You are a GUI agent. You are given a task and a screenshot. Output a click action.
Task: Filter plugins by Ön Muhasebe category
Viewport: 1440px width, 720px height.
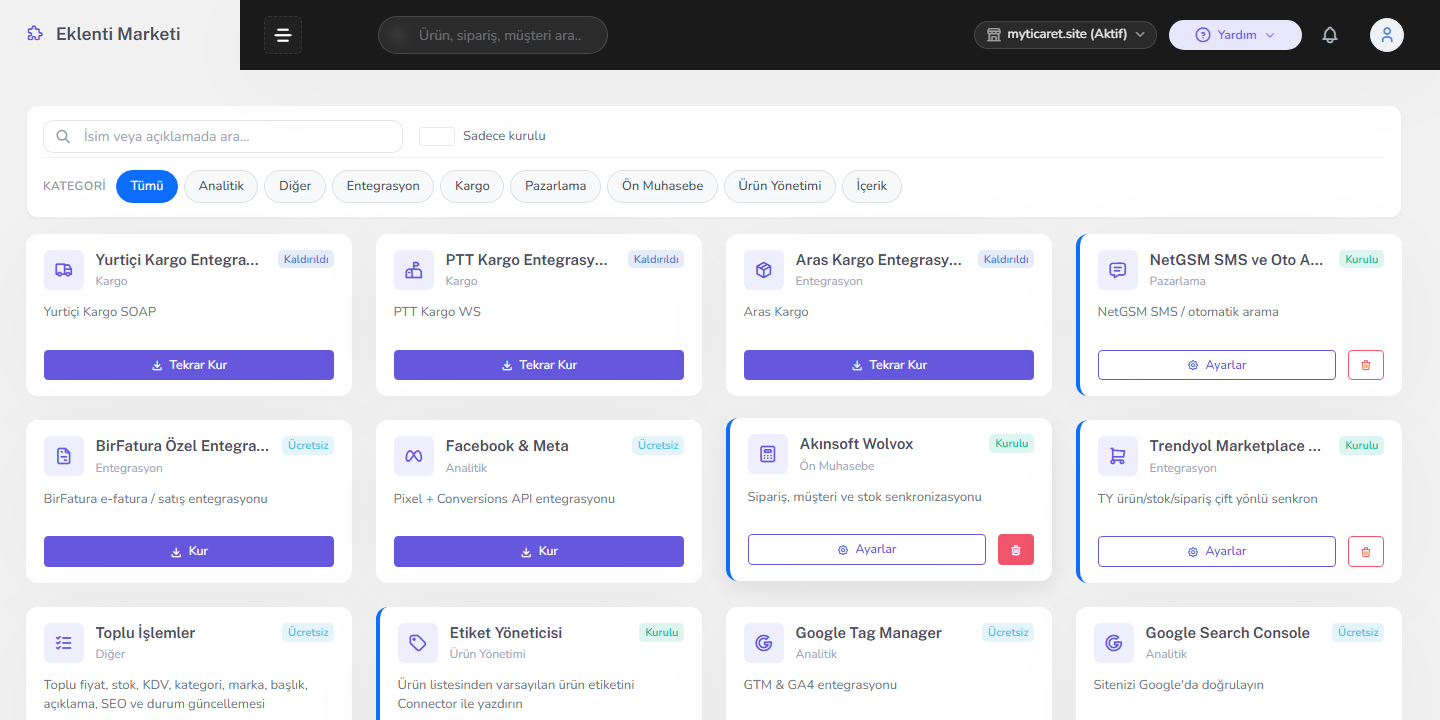click(662, 186)
